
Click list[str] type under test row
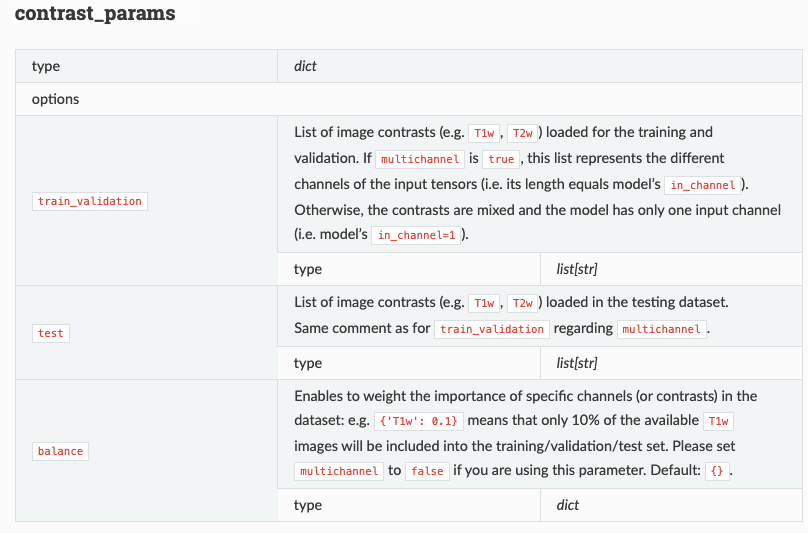[576, 363]
